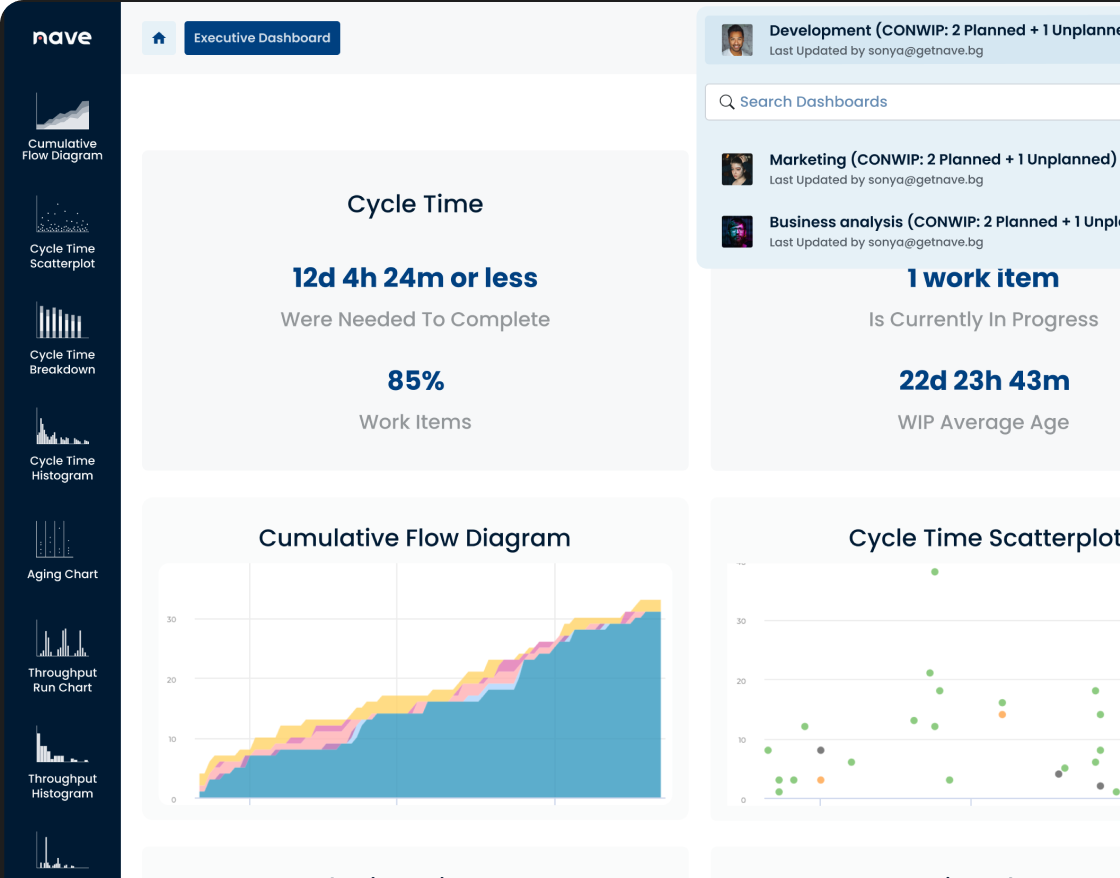
Task: Click the Executive Dashboard button
Action: click(x=262, y=38)
